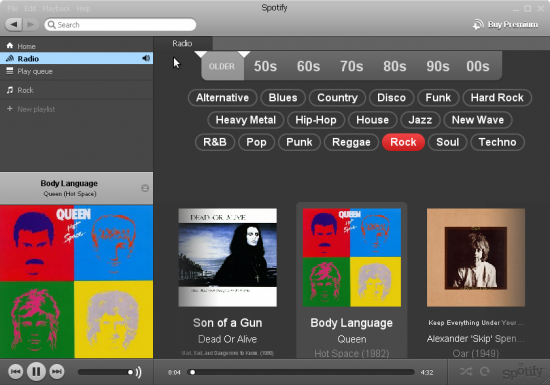Image resolution: width=550 pixels, height=385 pixels.
Task: Click the search magnifier icon
Action: pyautogui.click(x=52, y=25)
